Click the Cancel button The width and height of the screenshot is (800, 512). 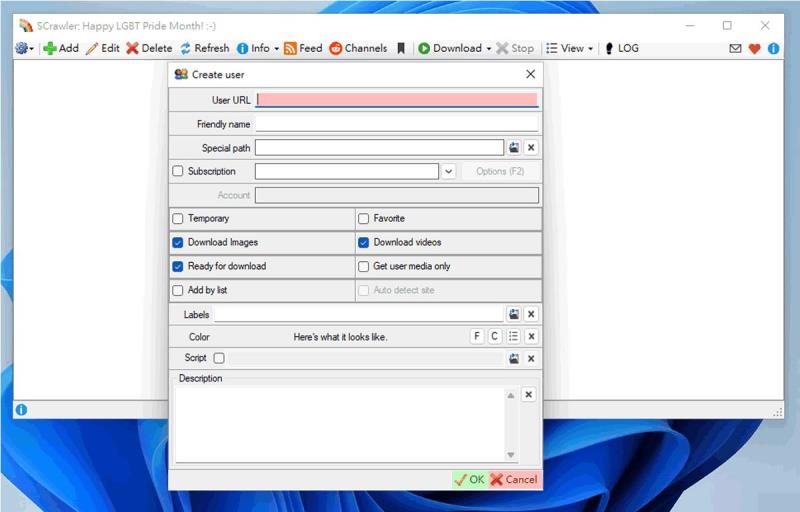pos(514,479)
